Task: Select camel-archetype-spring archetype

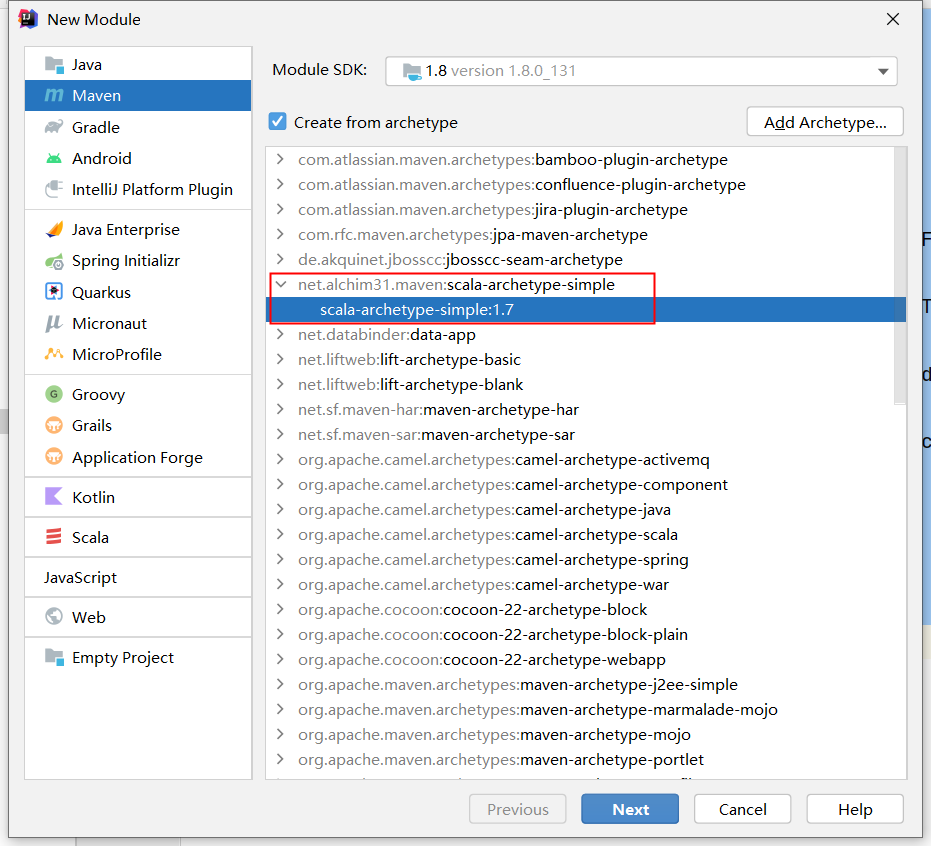Action: pyautogui.click(x=493, y=559)
